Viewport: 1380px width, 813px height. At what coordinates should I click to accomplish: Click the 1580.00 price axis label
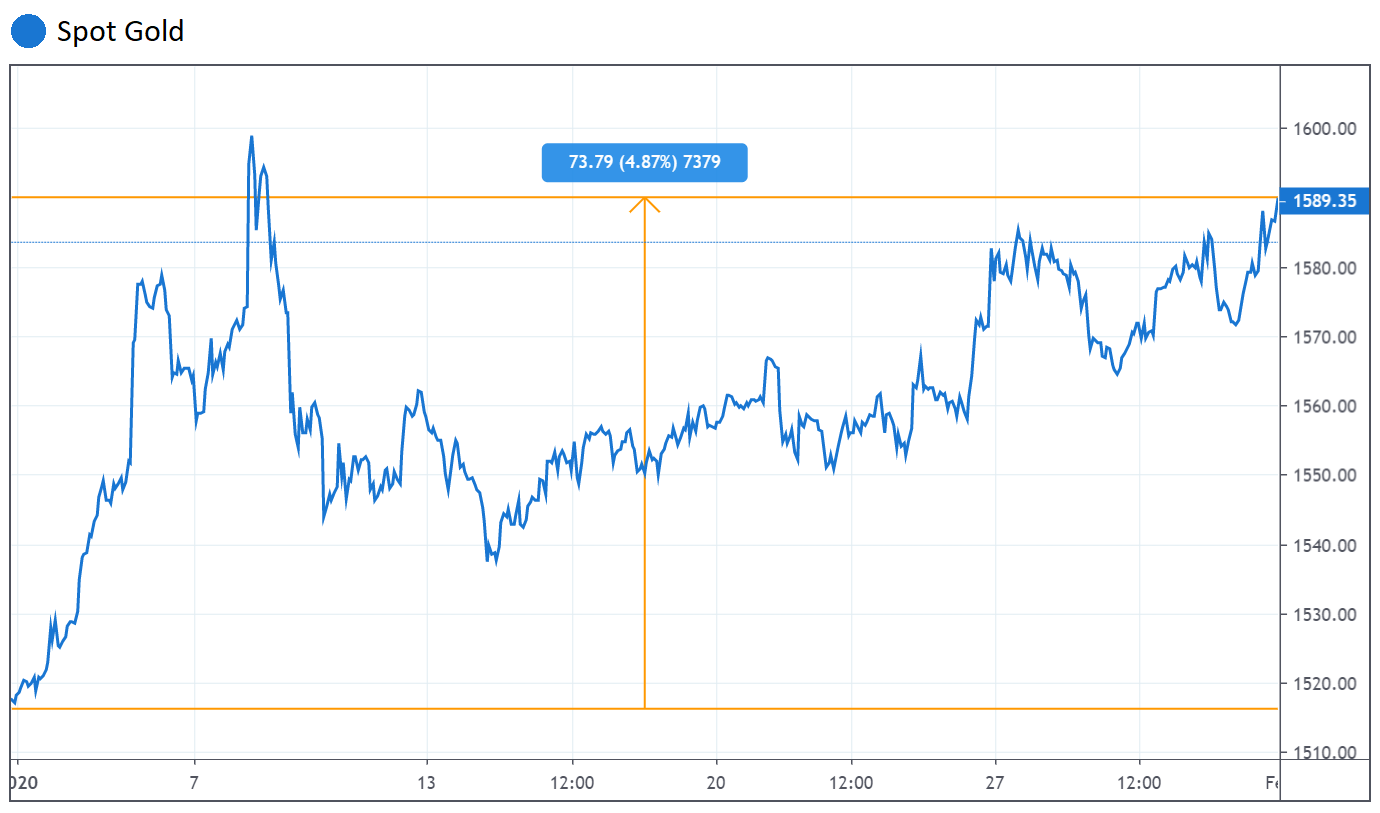pos(1324,268)
